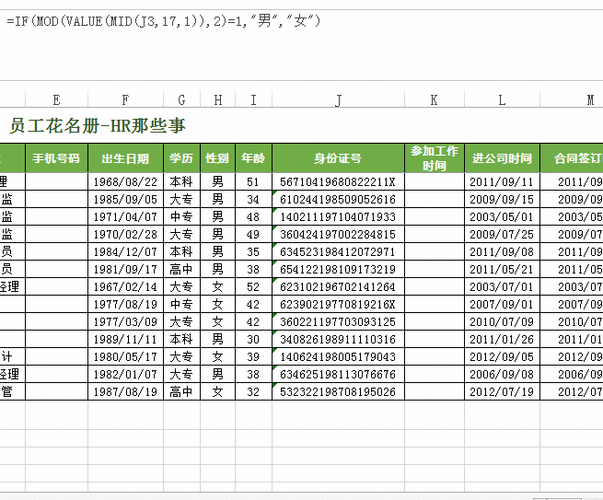Click the formula bar containing the IF formula
Image resolution: width=603 pixels, height=500 pixels.
click(302, 45)
